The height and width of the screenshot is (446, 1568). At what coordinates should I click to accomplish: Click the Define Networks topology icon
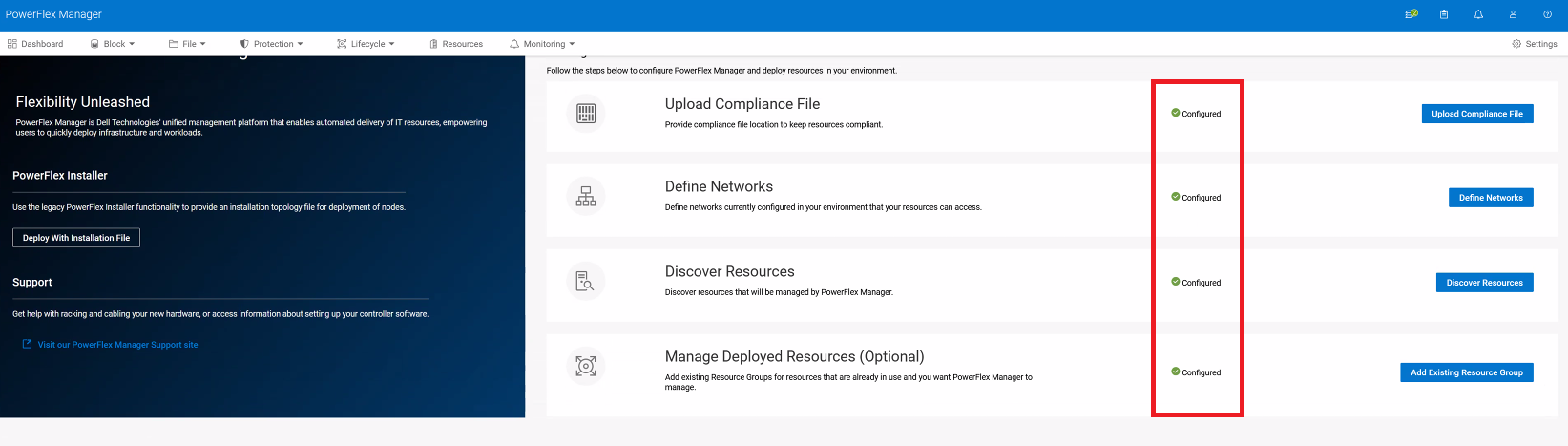point(586,197)
